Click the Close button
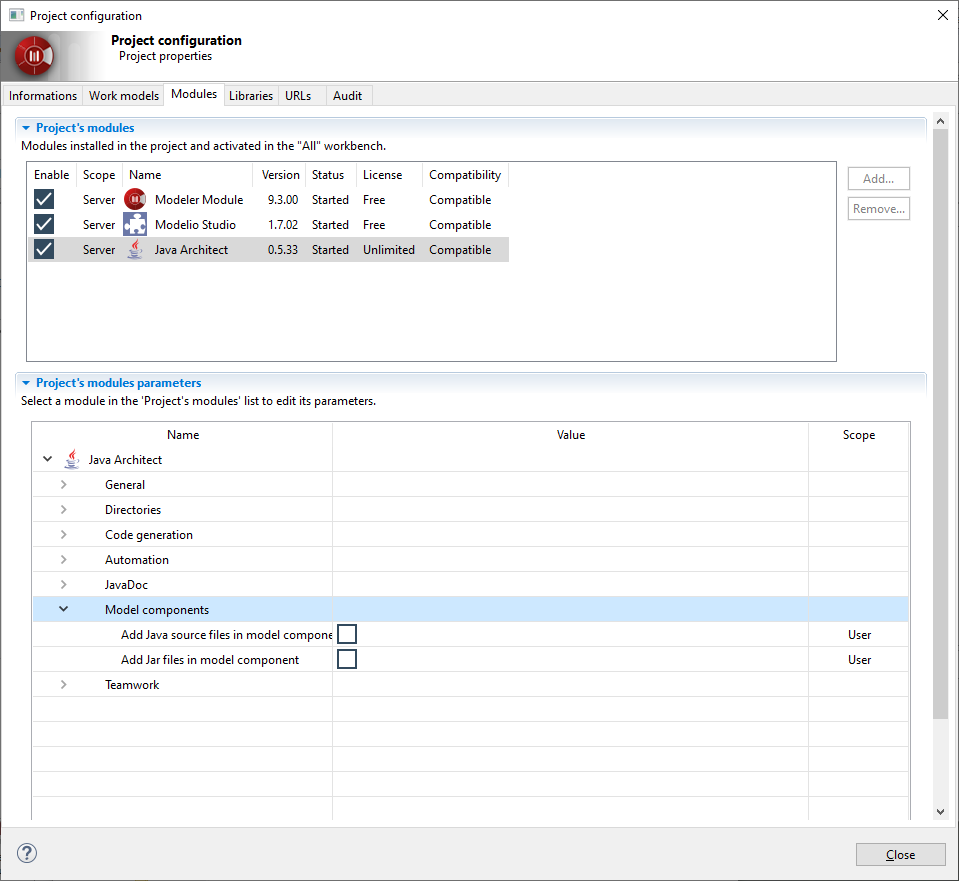The height and width of the screenshot is (881, 959). pos(900,855)
